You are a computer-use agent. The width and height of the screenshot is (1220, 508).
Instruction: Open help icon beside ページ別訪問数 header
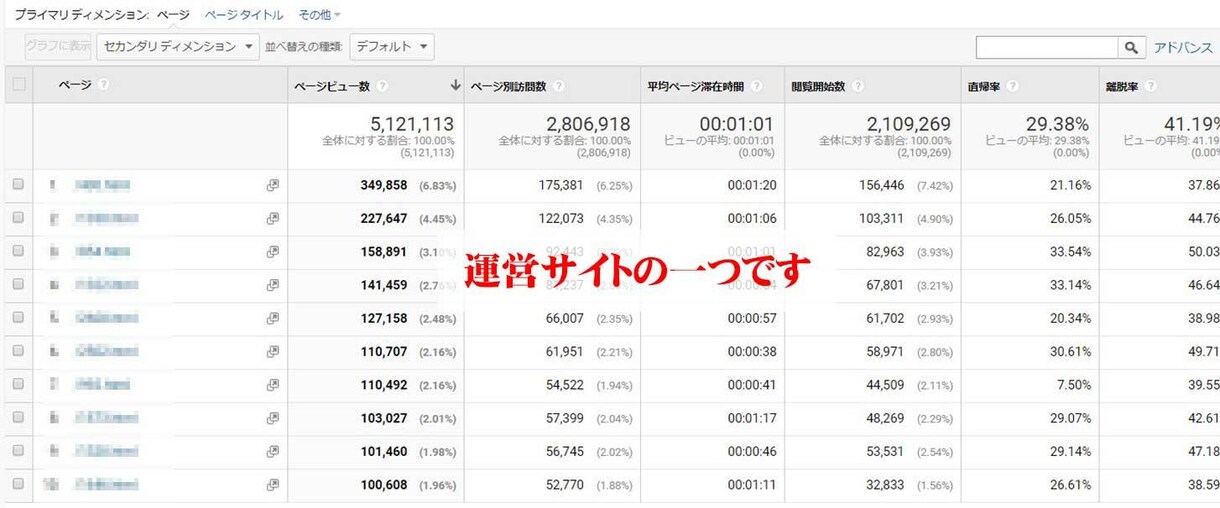(x=559, y=86)
